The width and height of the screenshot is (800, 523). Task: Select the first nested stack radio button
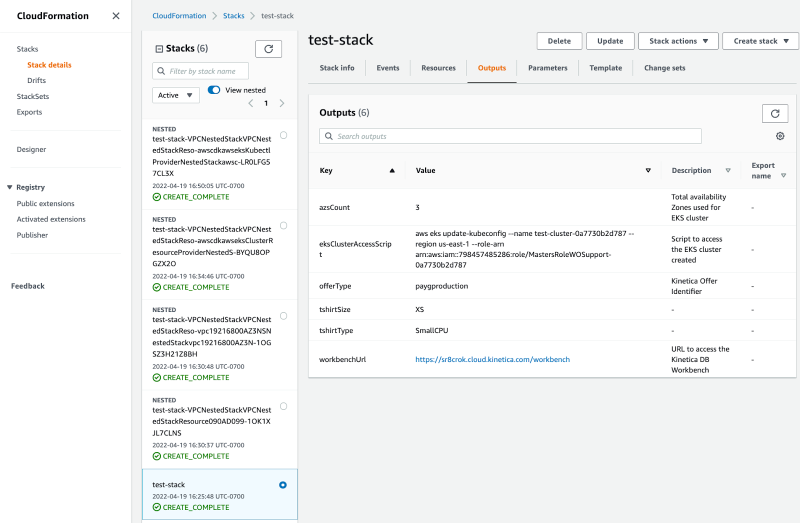284,135
